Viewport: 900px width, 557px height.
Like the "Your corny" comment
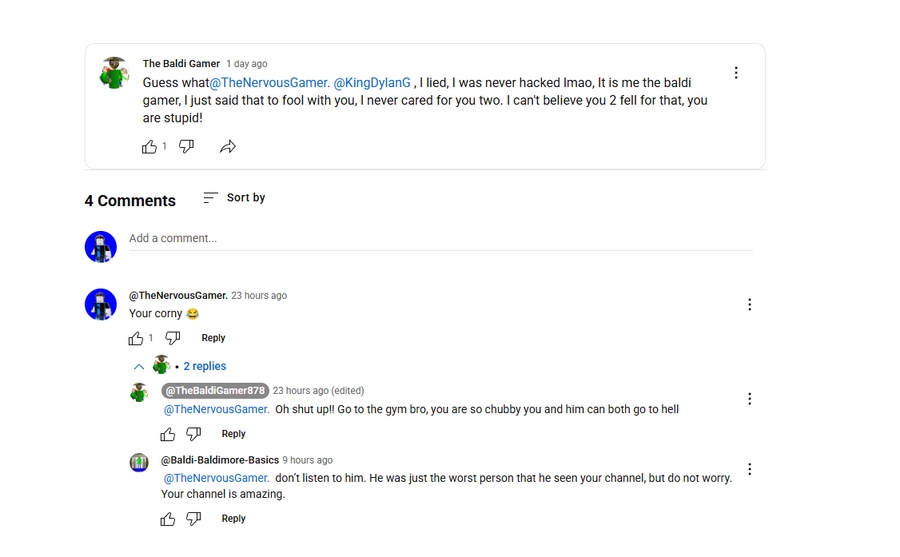click(x=136, y=338)
